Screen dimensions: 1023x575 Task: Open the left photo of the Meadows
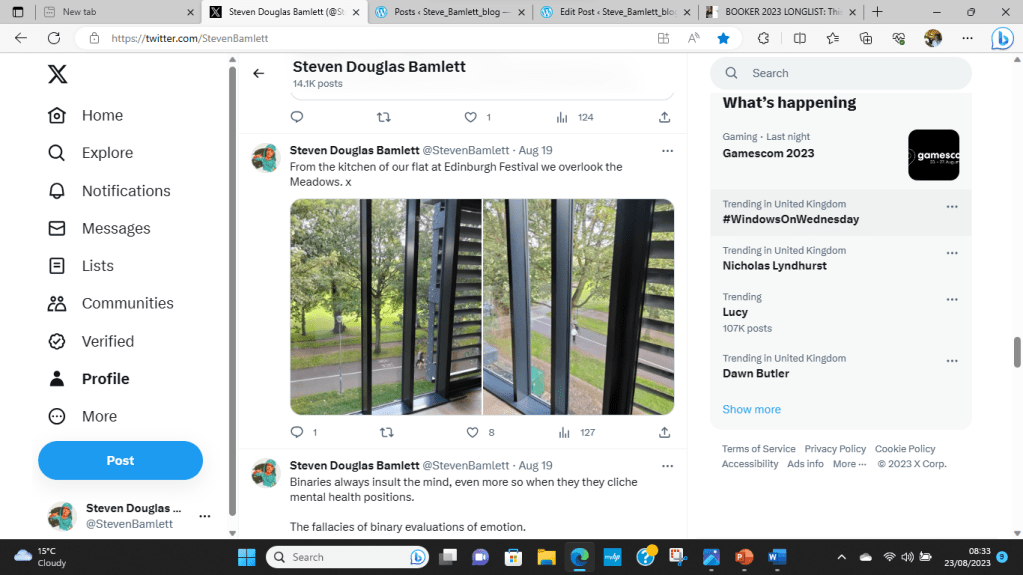coord(386,307)
